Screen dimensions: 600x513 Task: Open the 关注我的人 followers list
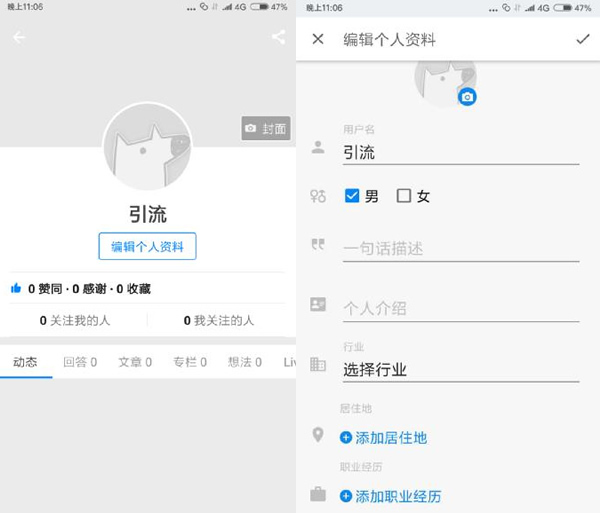75,321
